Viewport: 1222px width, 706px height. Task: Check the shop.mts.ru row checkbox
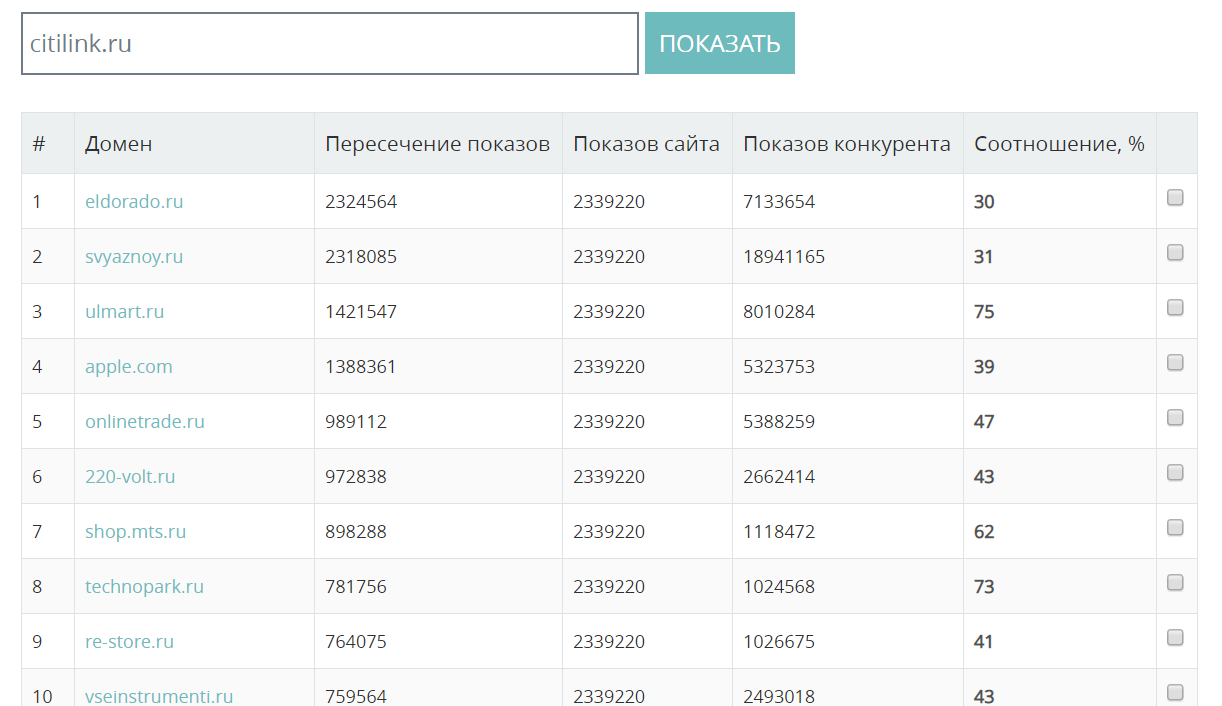tap(1175, 528)
